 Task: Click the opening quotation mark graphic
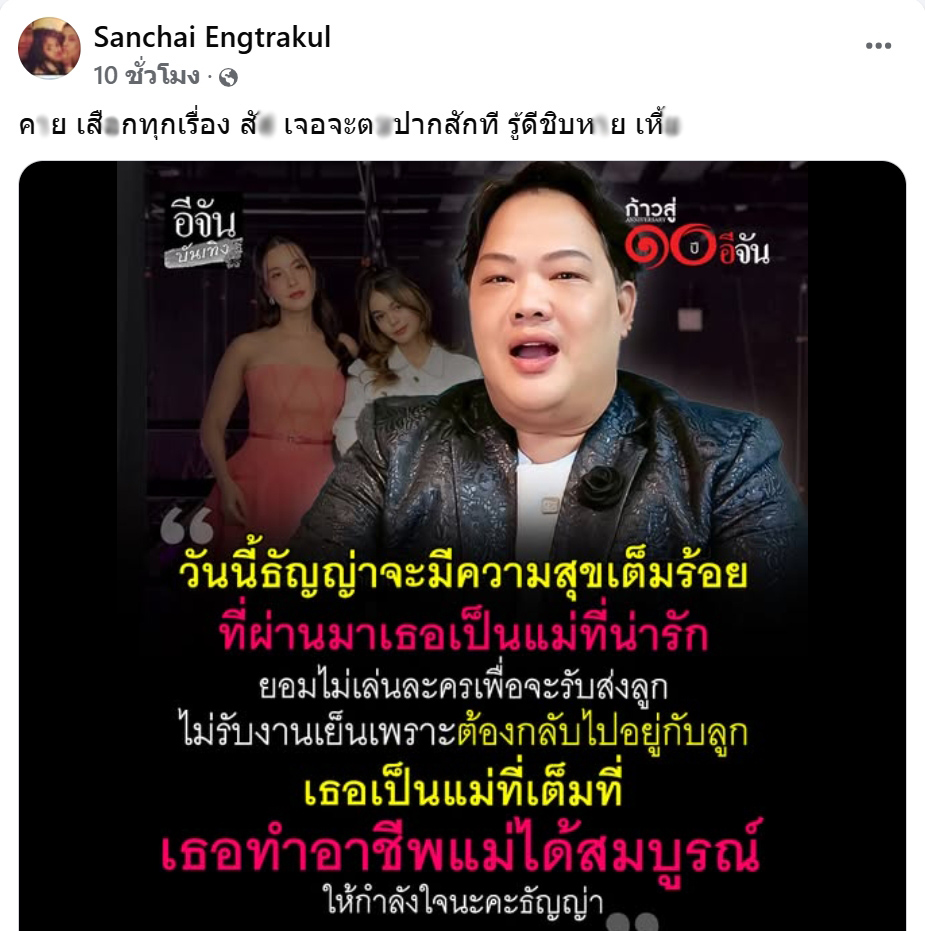(x=187, y=524)
